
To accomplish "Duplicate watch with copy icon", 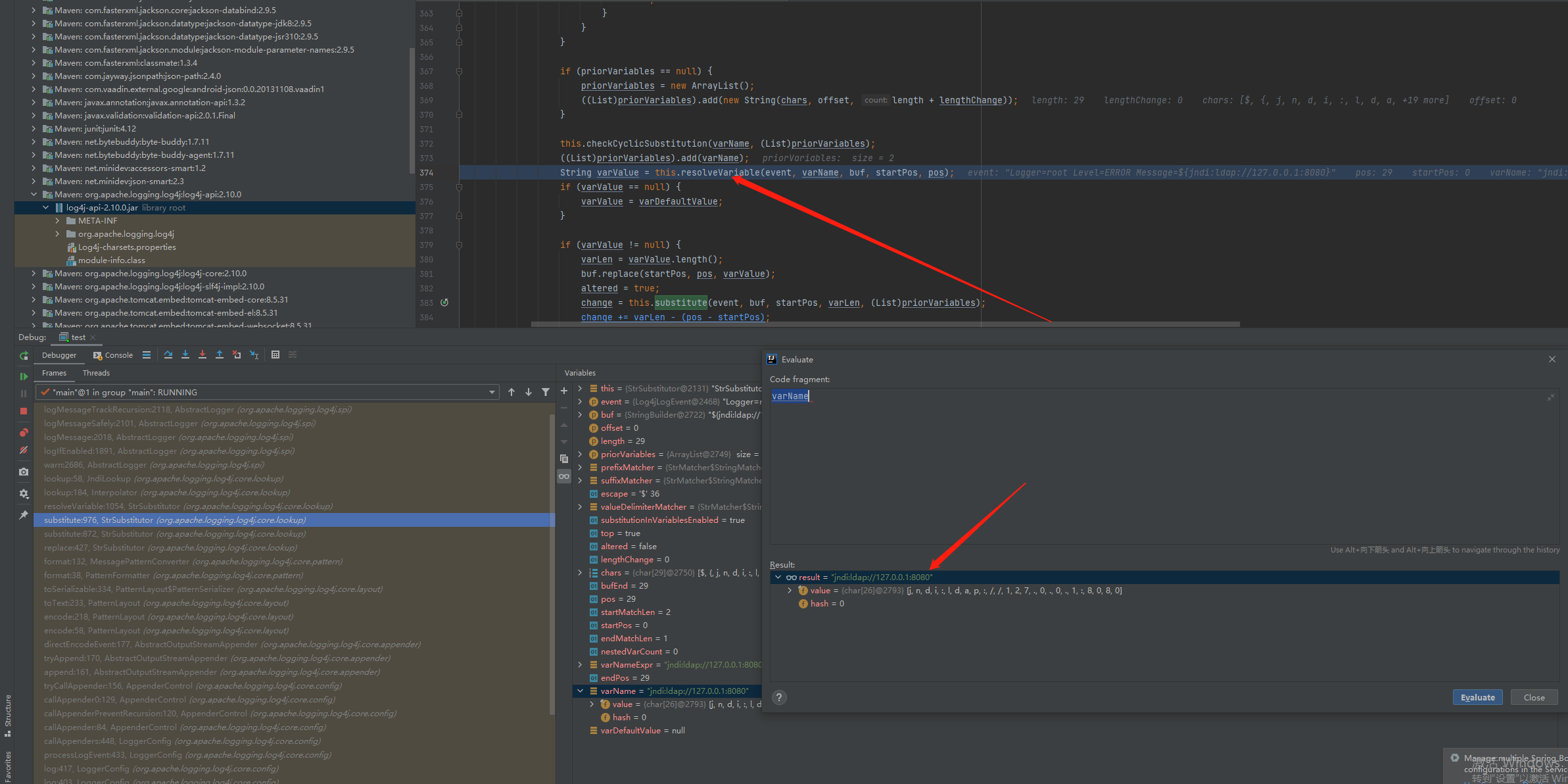I will (564, 459).
